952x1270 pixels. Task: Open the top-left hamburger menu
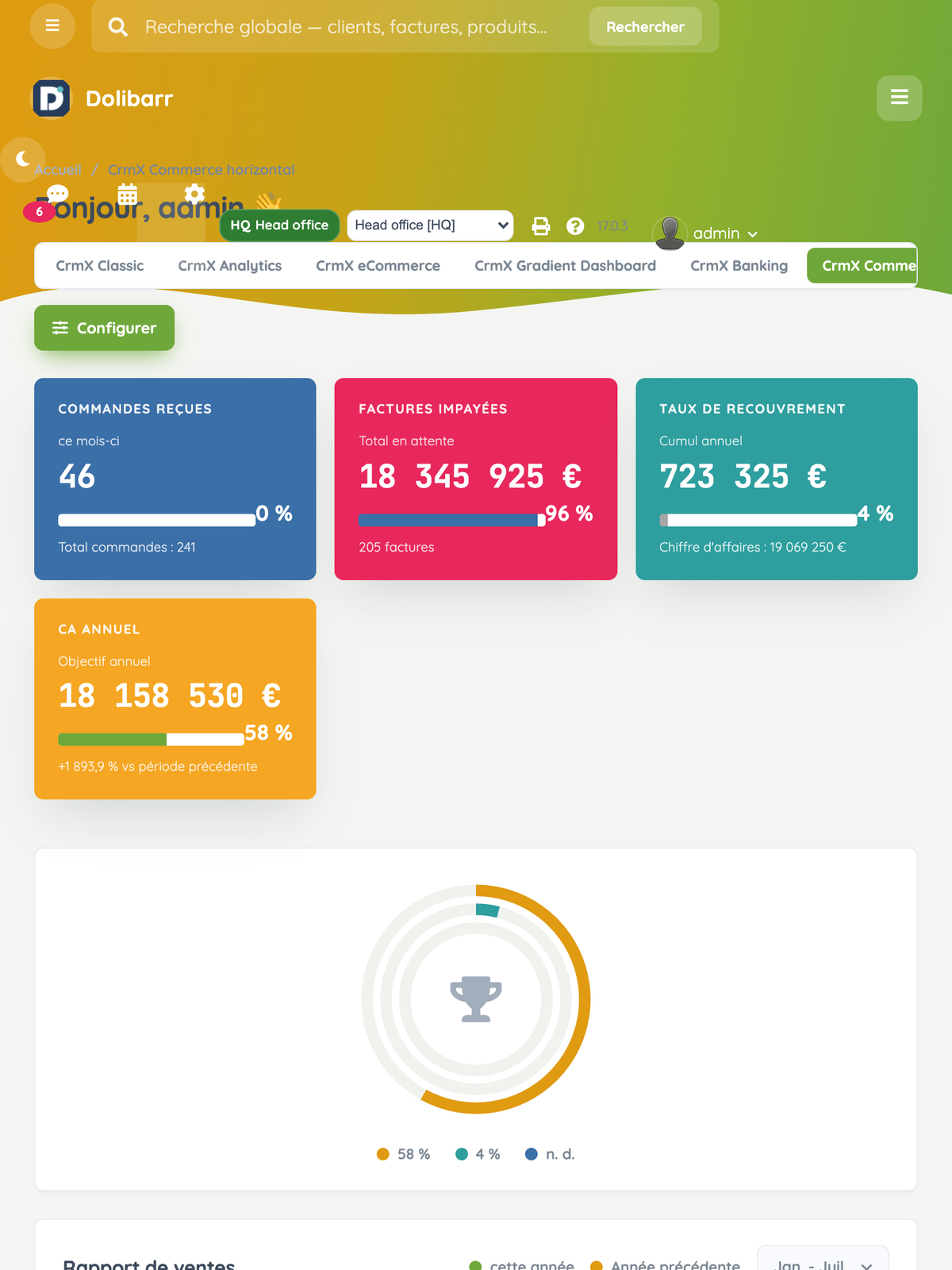coord(52,26)
